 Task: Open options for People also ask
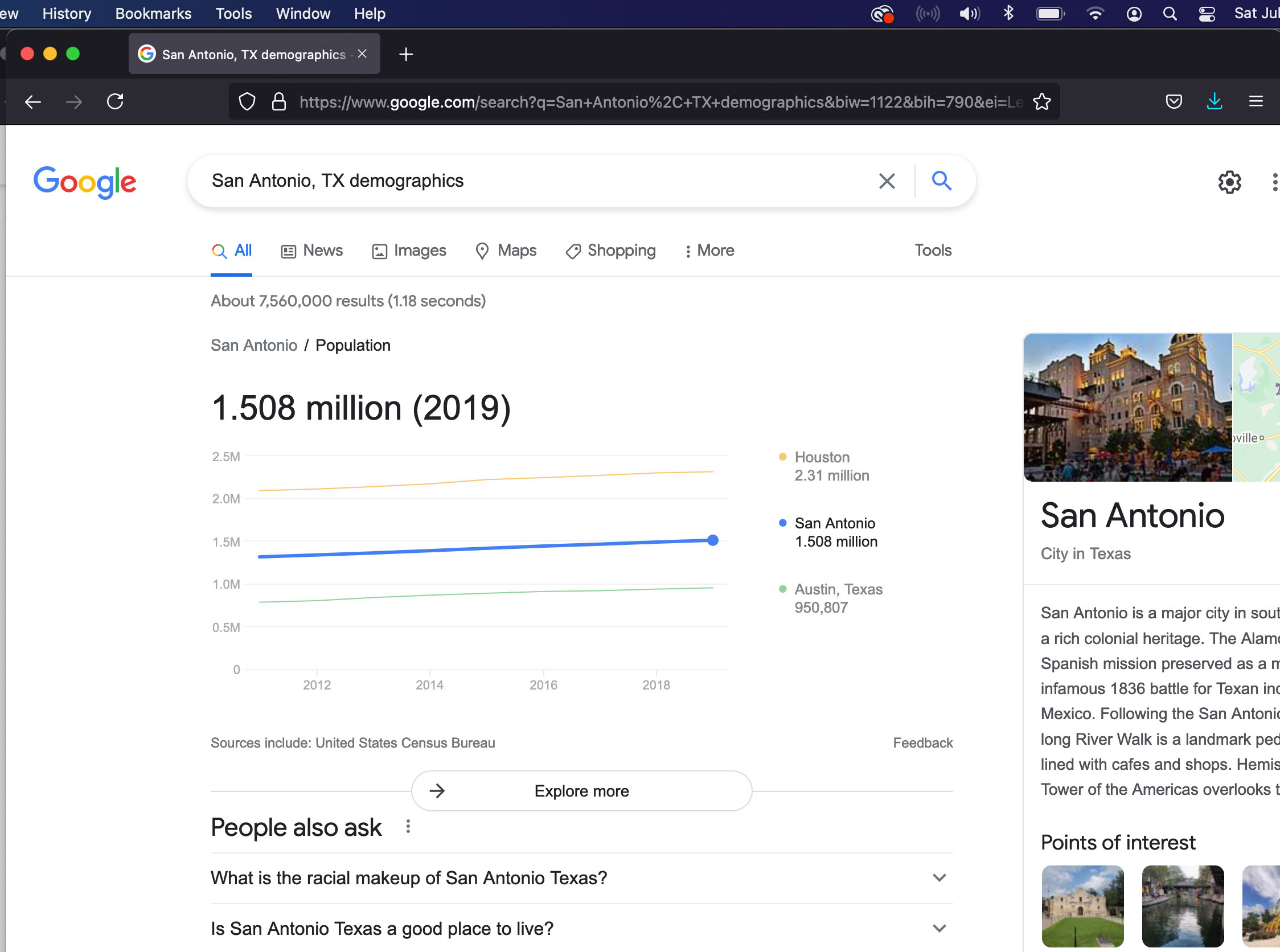(408, 827)
